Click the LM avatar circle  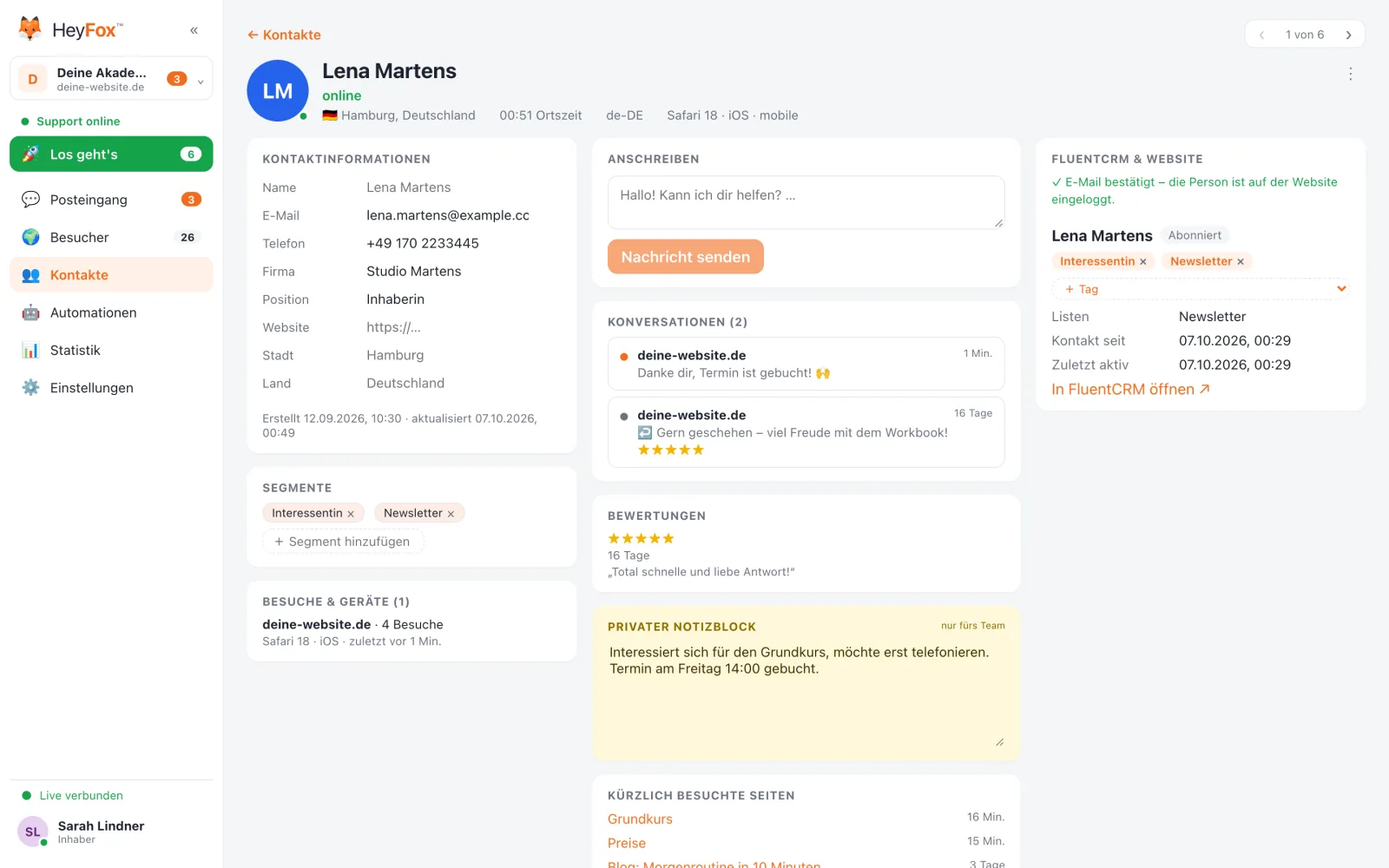[278, 90]
